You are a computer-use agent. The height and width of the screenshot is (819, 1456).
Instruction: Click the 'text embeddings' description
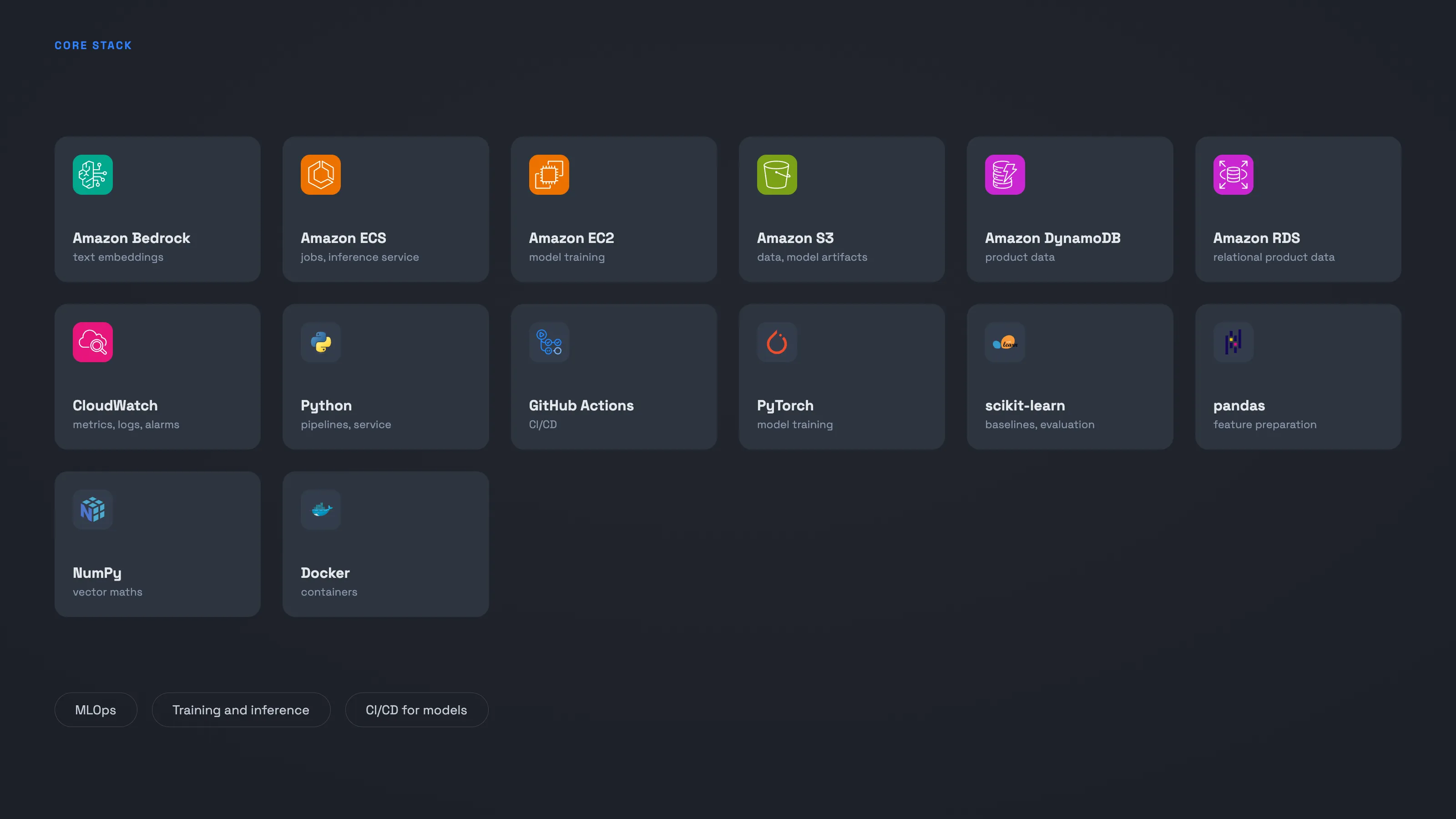pyautogui.click(x=118, y=257)
